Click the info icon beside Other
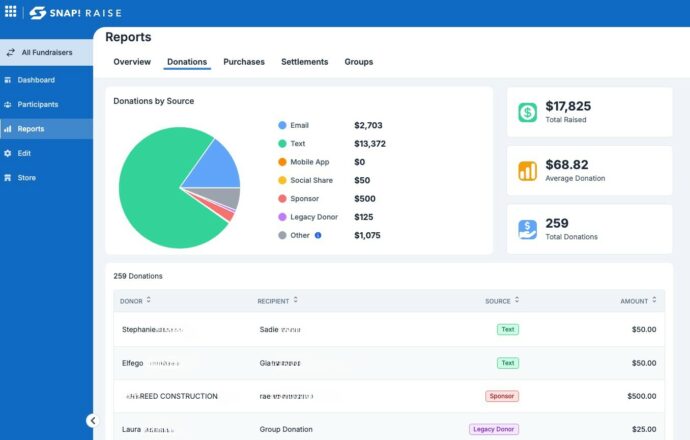Image resolution: width=690 pixels, height=440 pixels. (x=318, y=235)
